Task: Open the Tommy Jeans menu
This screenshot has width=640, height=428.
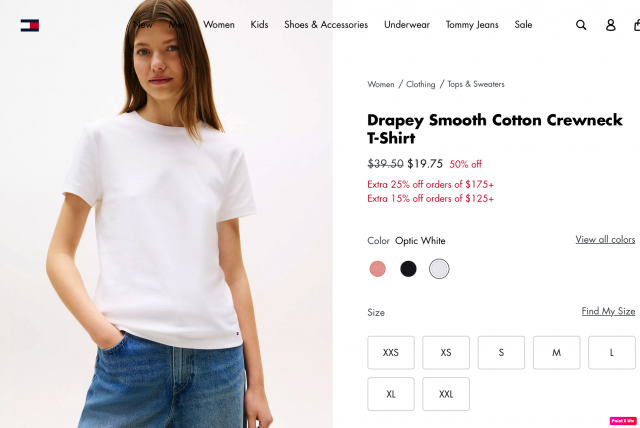Action: point(472,25)
